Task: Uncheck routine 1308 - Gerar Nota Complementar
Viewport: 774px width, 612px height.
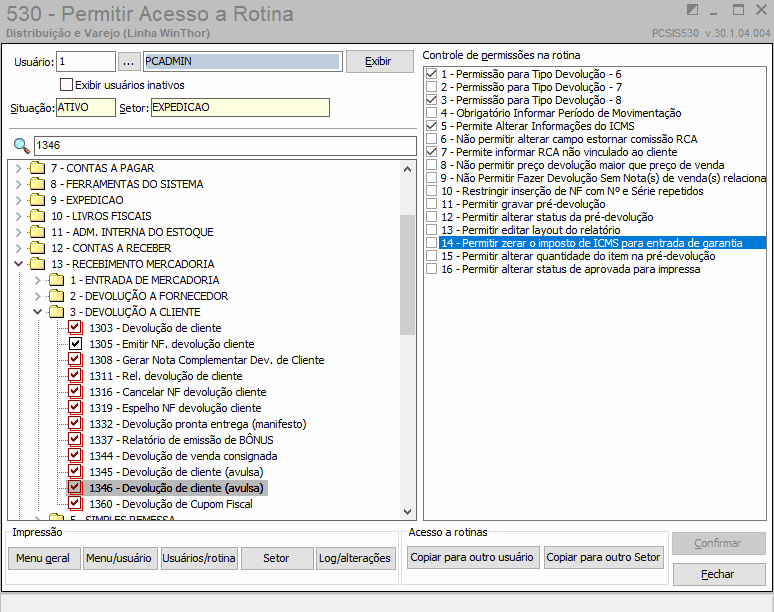Action: pyautogui.click(x=75, y=360)
